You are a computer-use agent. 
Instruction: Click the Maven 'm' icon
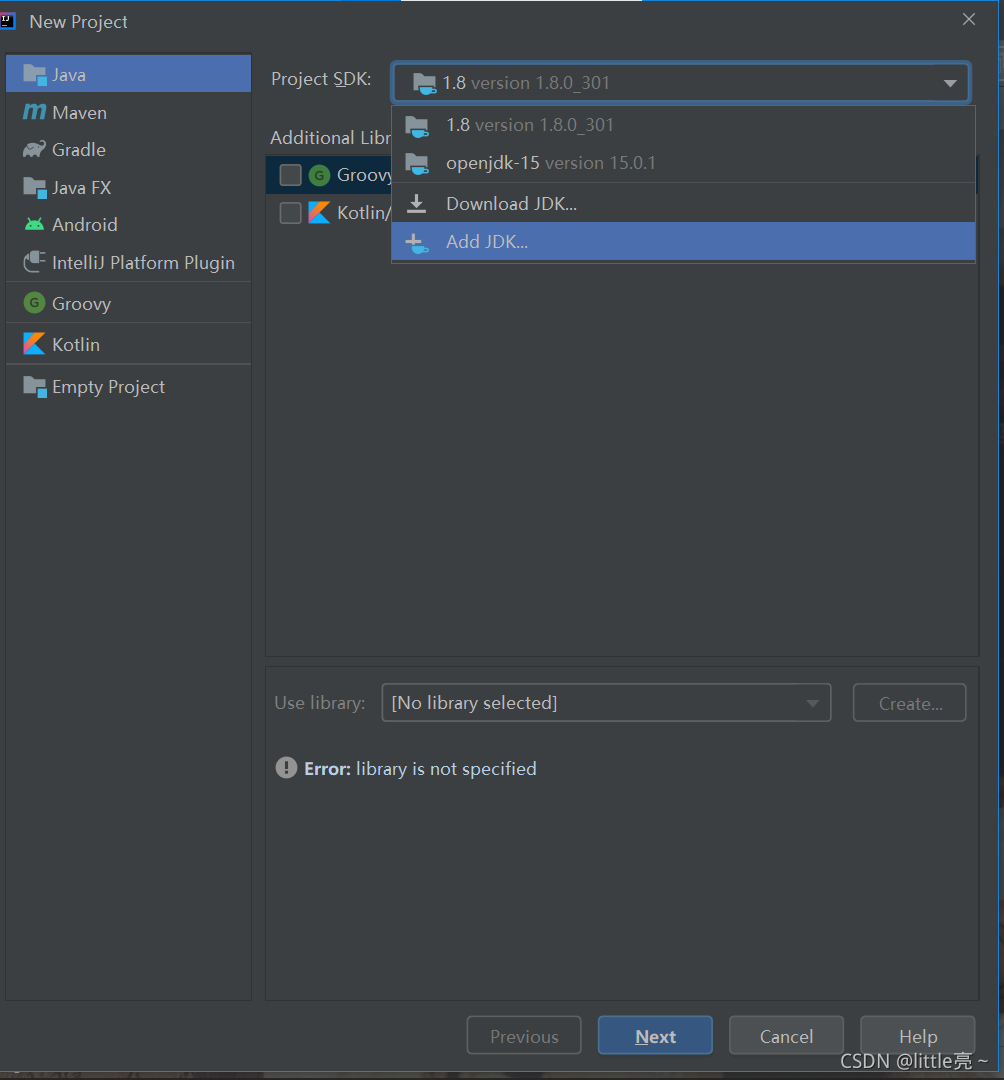pyautogui.click(x=34, y=112)
